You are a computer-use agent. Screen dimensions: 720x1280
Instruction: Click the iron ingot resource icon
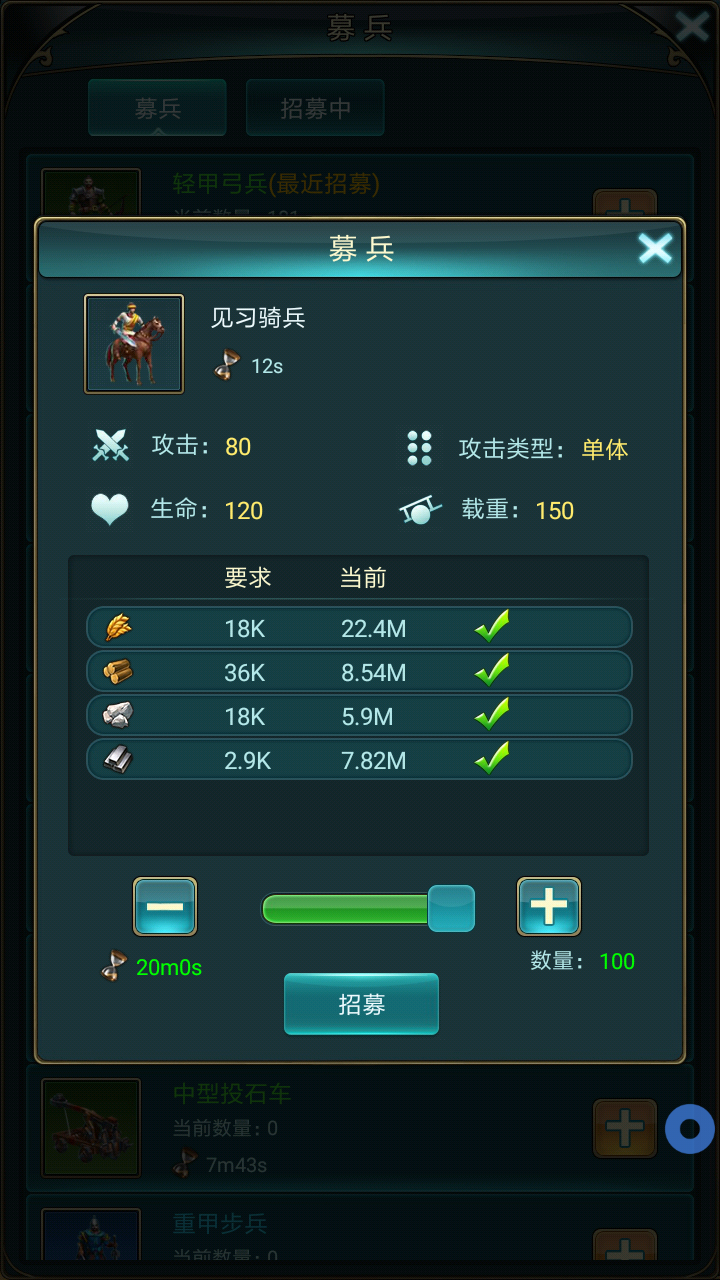coord(118,760)
